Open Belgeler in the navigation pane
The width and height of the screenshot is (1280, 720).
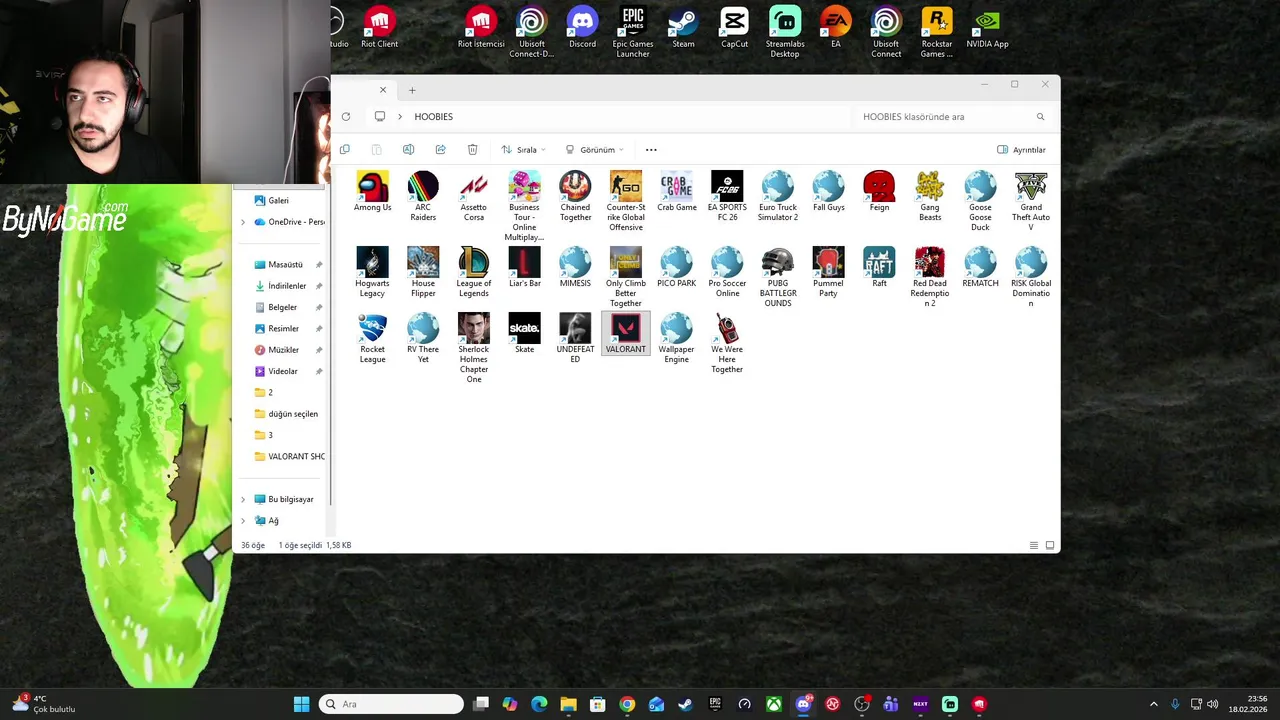281,307
